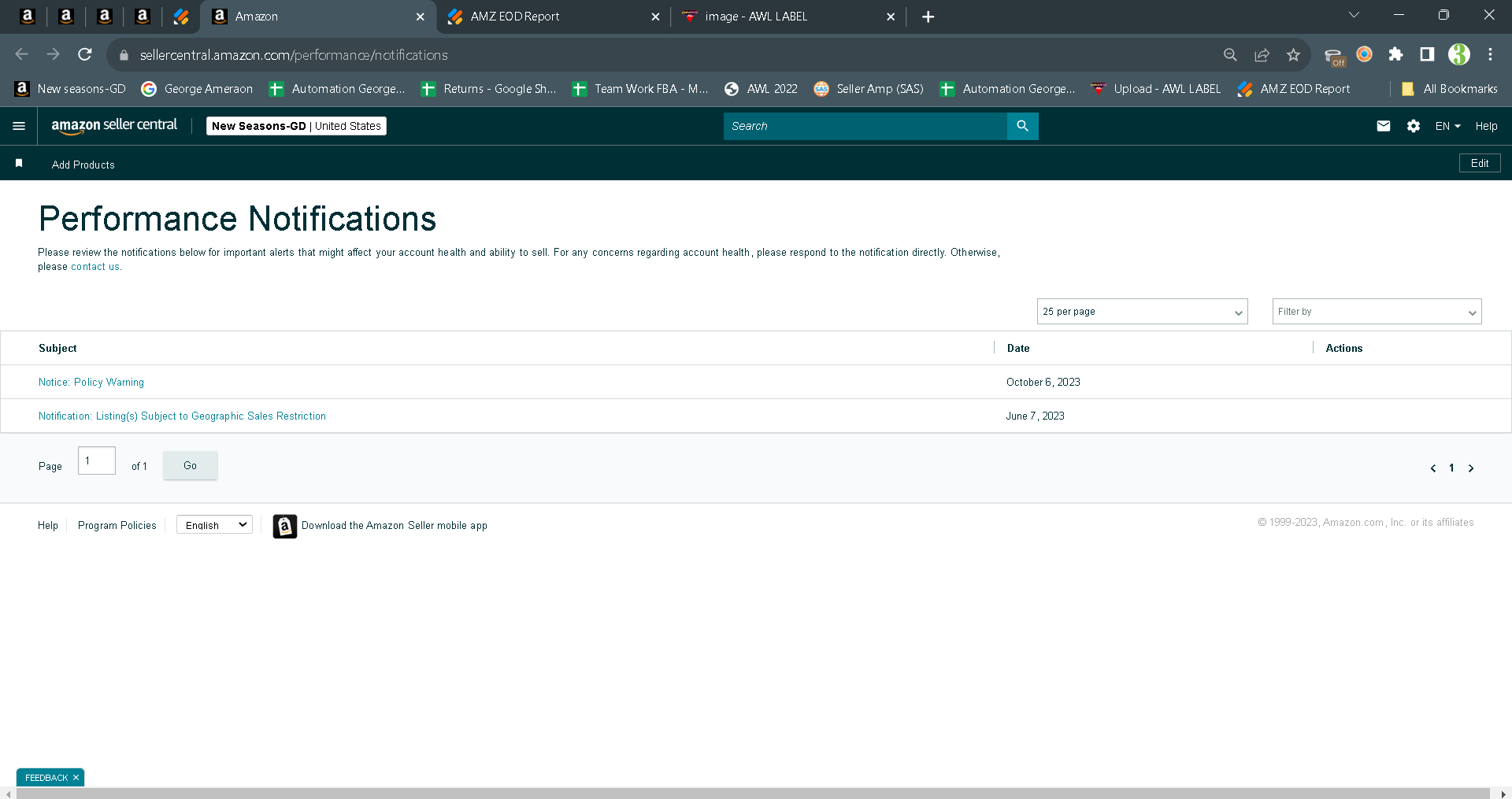Click the Add Products shortcut
1512x799 pixels.
pos(83,165)
